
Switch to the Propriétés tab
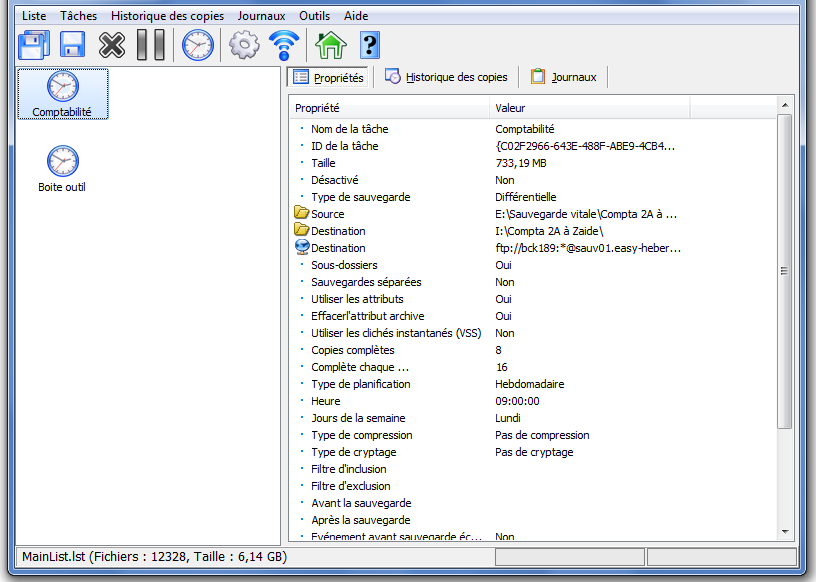328,78
